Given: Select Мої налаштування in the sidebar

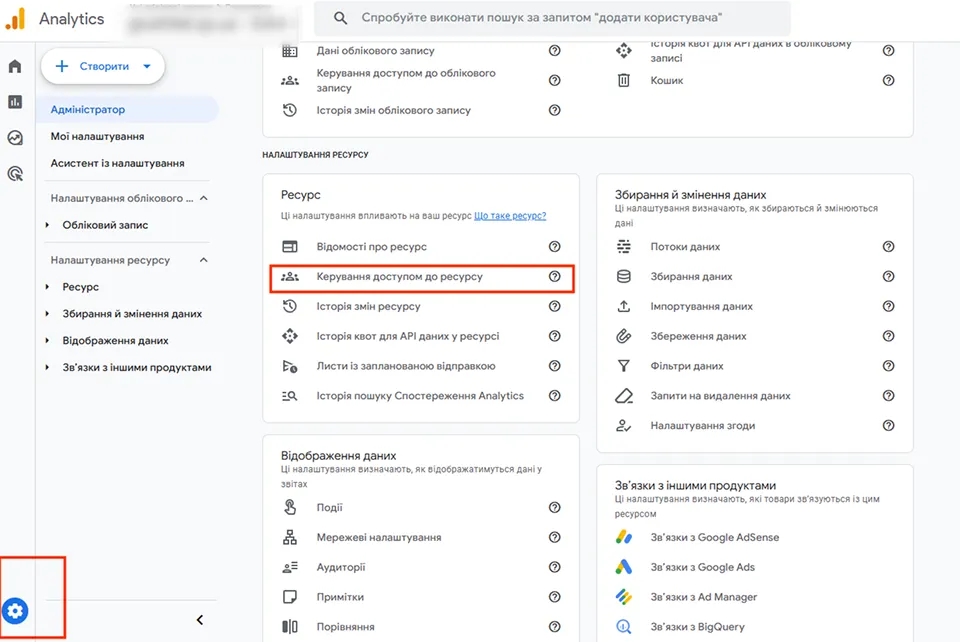Looking at the screenshot, I should 97,136.
